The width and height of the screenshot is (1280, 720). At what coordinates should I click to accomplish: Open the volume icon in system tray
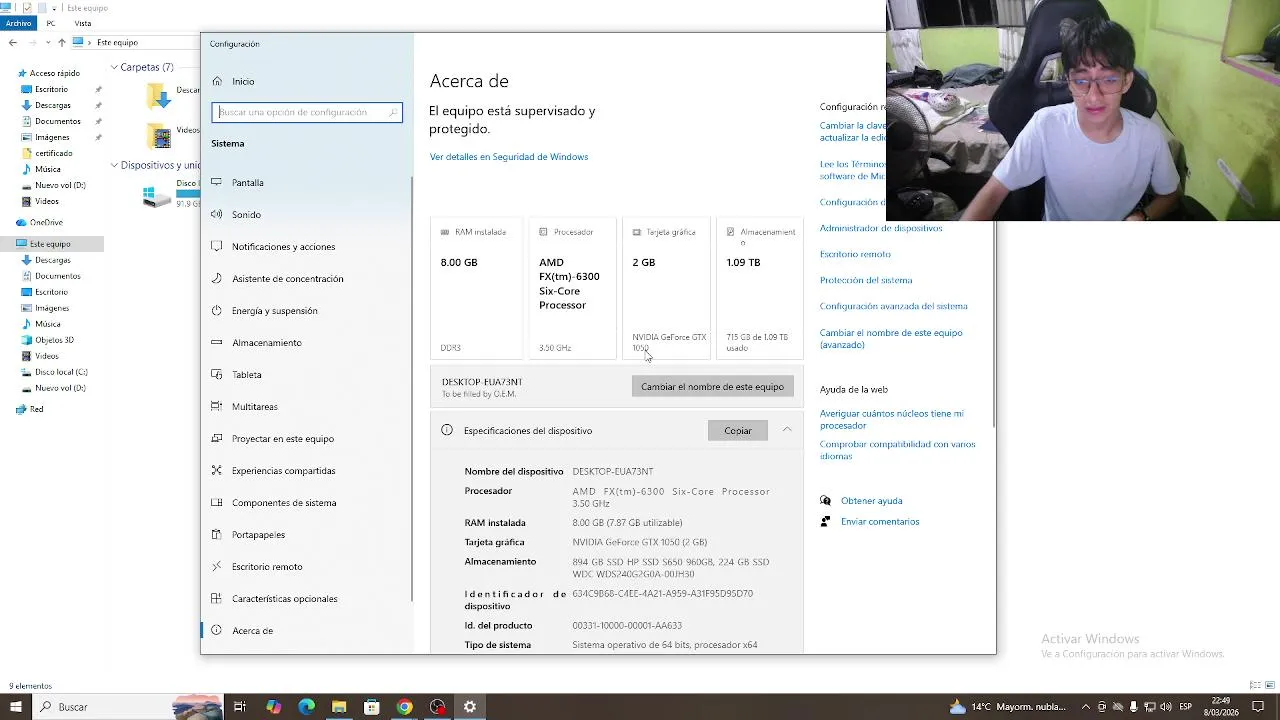1166,707
